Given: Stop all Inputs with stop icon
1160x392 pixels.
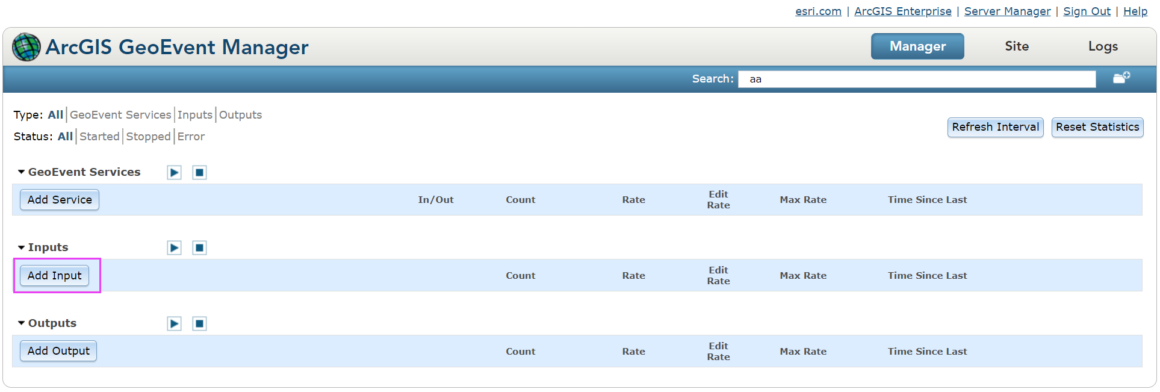Looking at the screenshot, I should click(x=199, y=248).
